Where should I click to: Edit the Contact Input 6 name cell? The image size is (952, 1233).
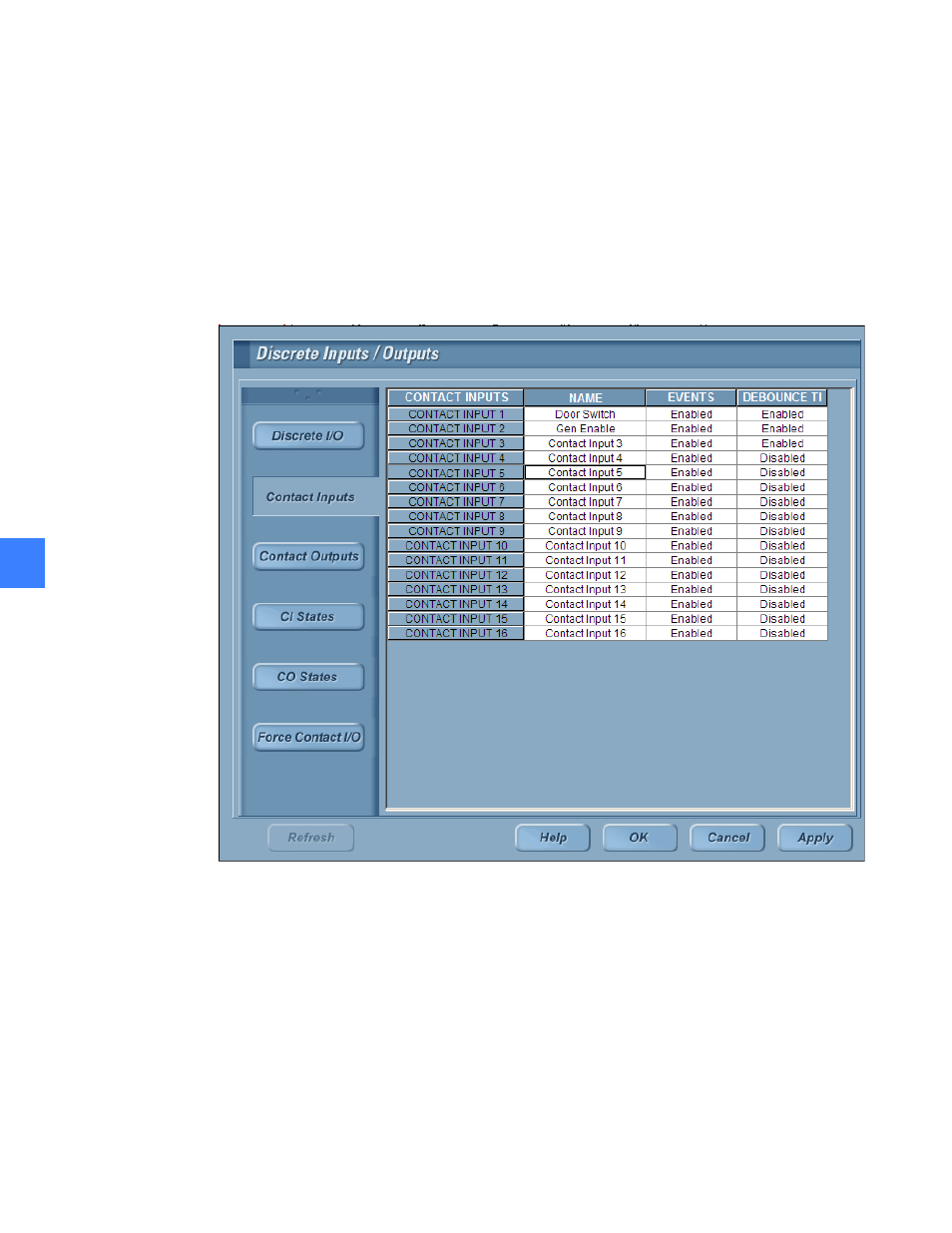pyautogui.click(x=586, y=487)
